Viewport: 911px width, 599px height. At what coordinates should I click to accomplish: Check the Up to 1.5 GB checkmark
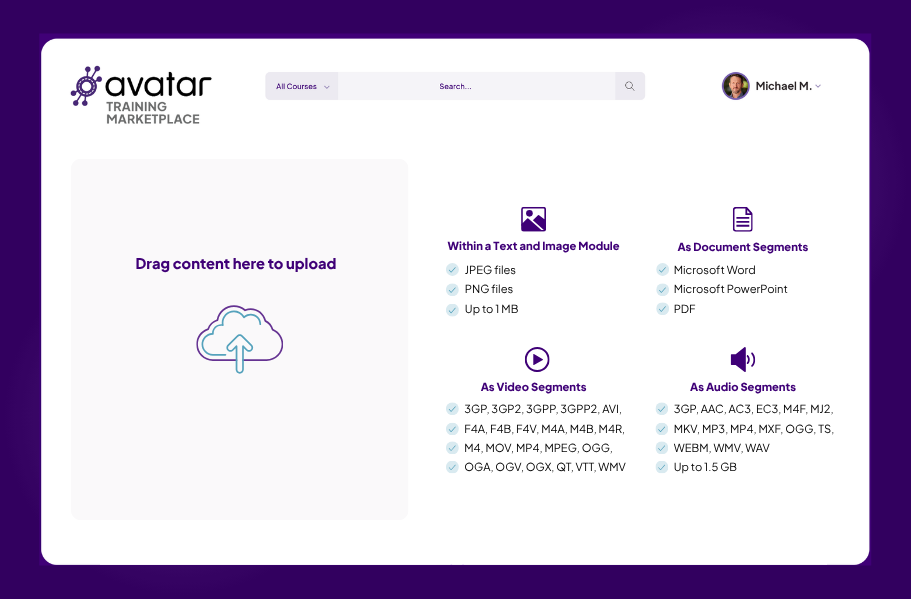click(x=662, y=467)
